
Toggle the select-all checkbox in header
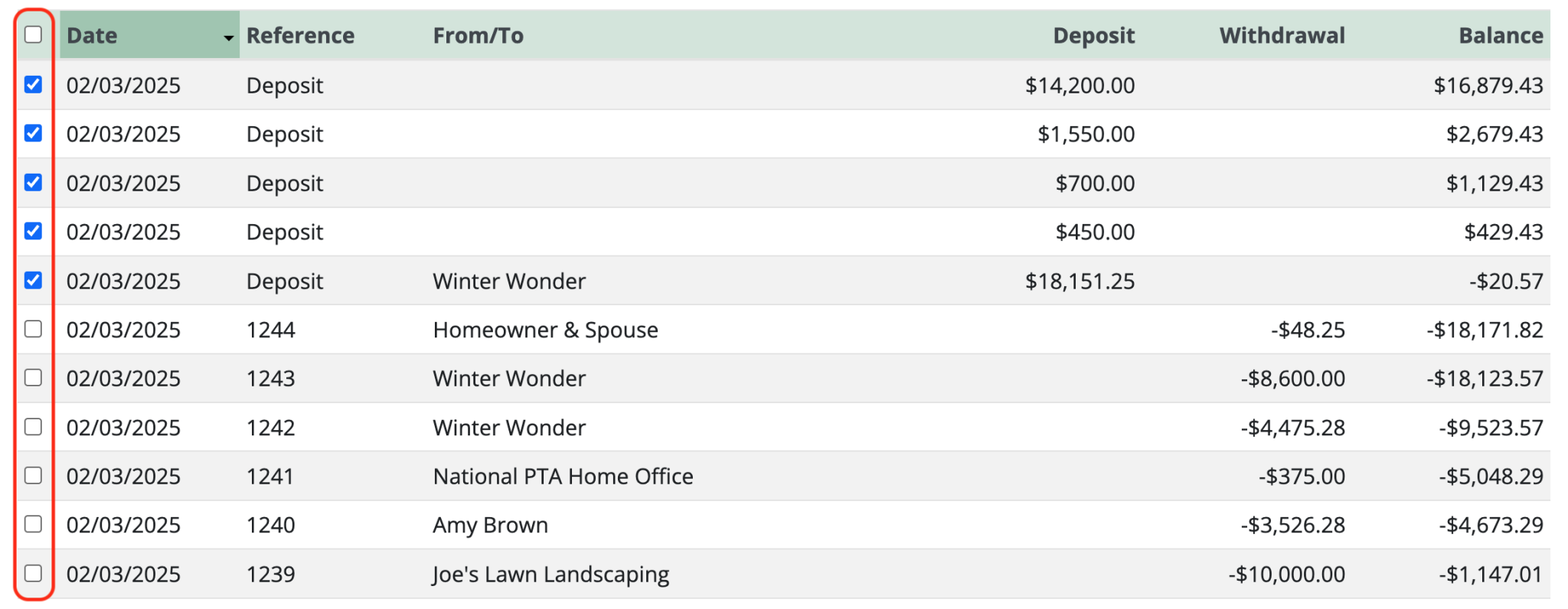point(33,34)
